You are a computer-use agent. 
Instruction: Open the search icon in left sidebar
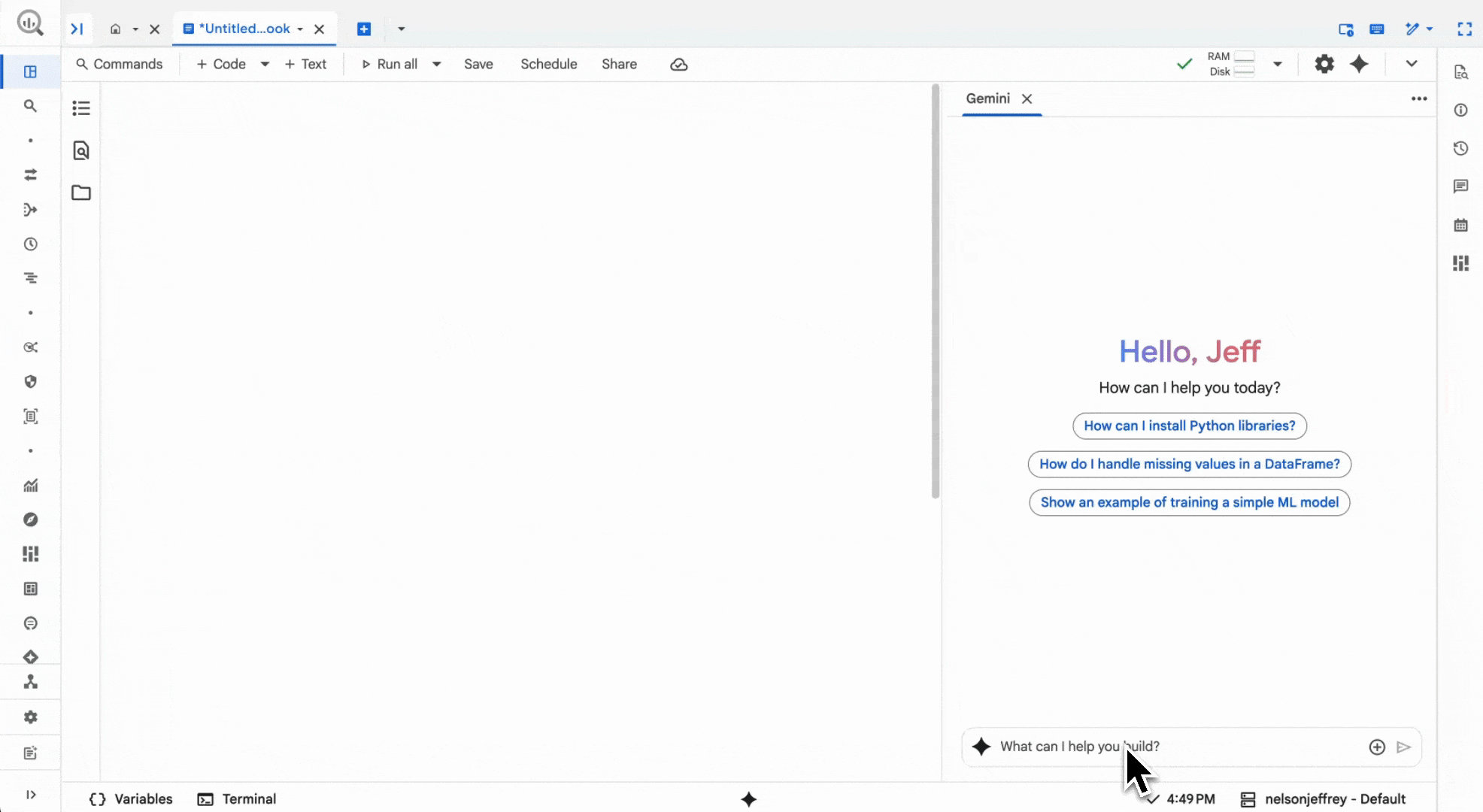click(30, 106)
